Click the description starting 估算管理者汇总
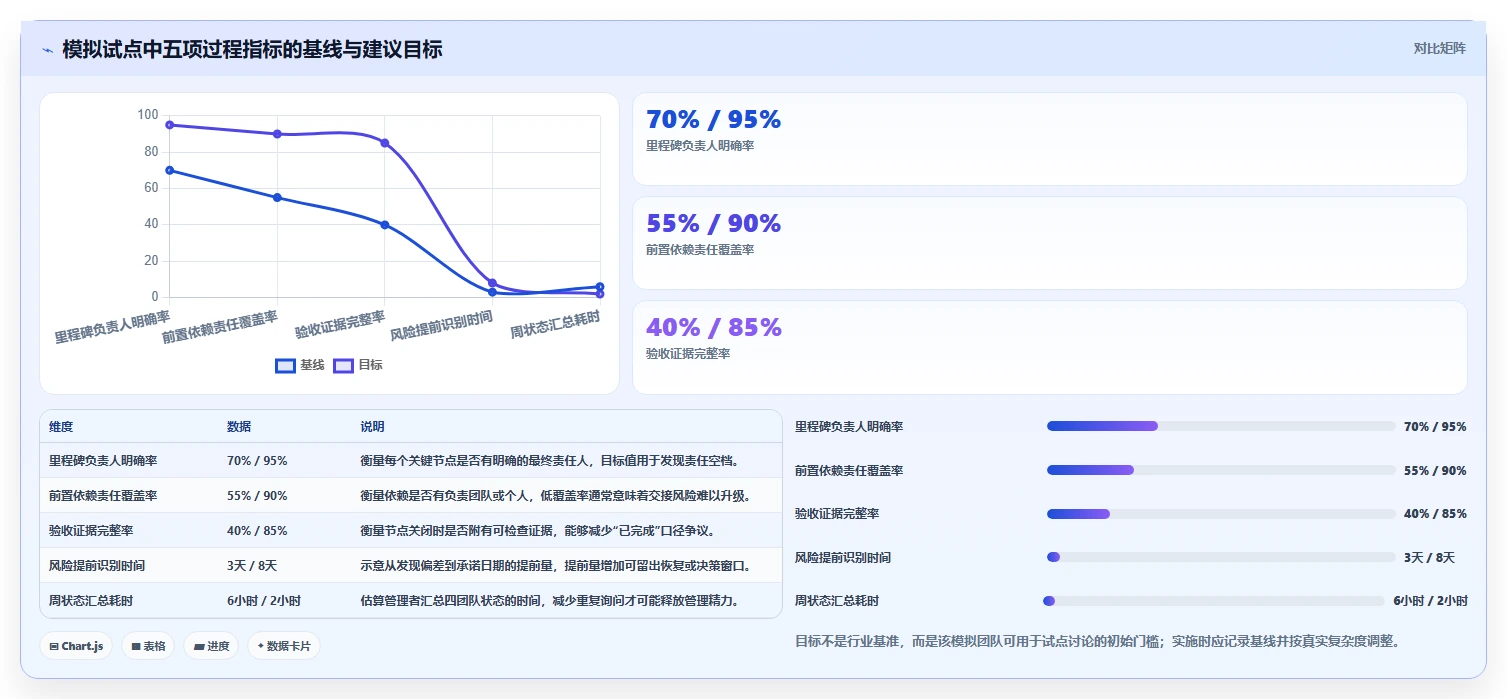 point(550,601)
